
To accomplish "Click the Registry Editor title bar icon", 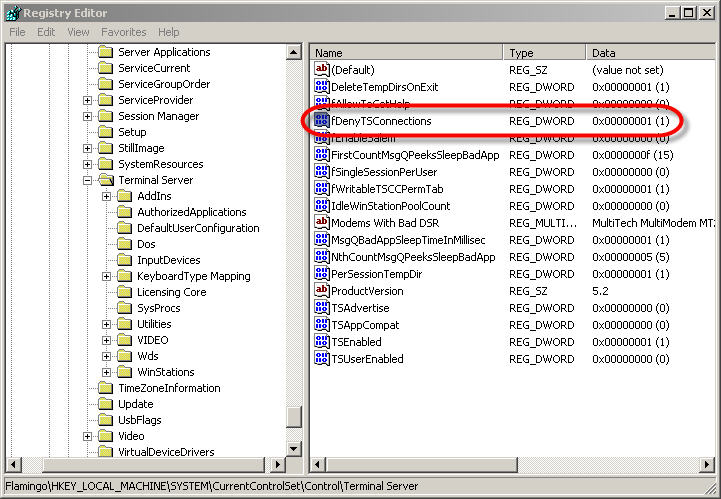I will pyautogui.click(x=13, y=13).
